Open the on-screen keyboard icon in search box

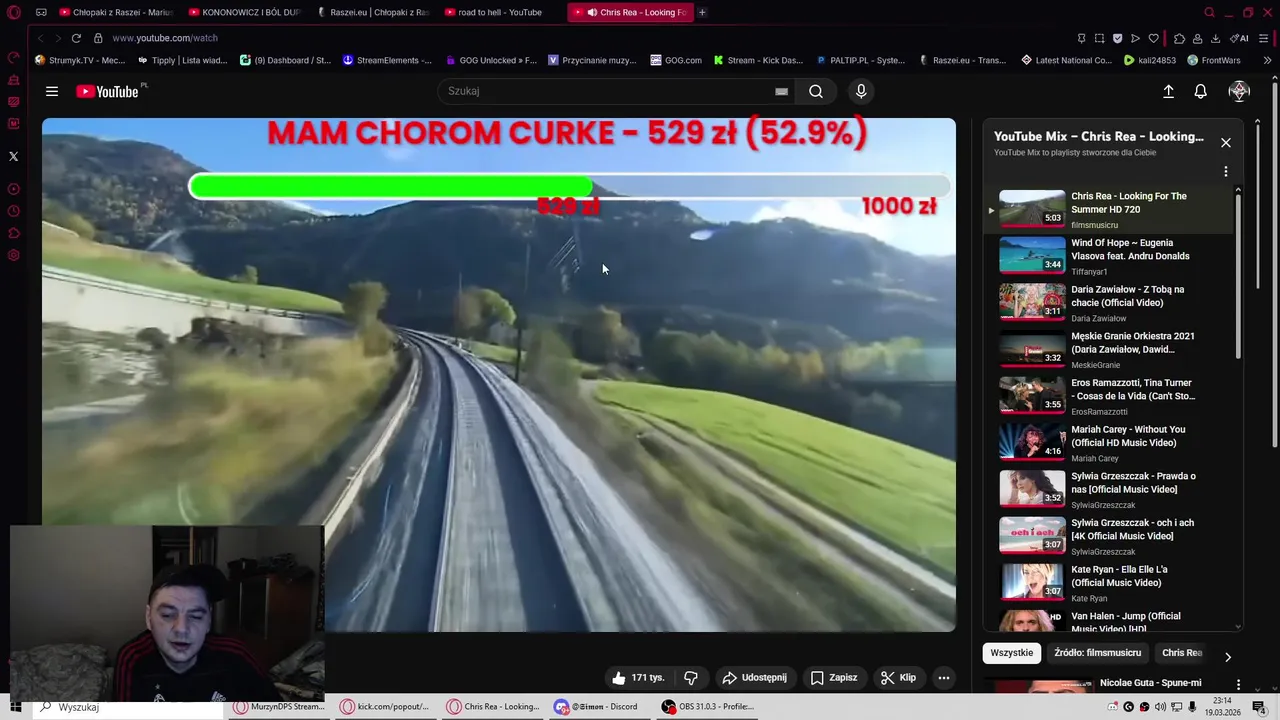[x=781, y=91]
